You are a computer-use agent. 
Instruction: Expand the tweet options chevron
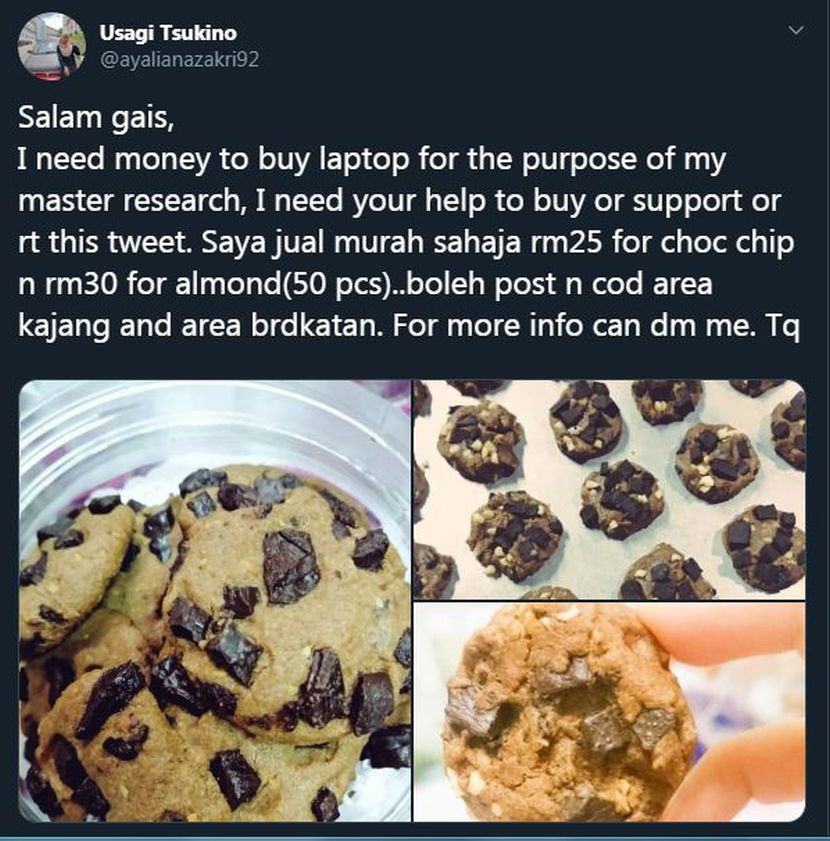pos(796,30)
